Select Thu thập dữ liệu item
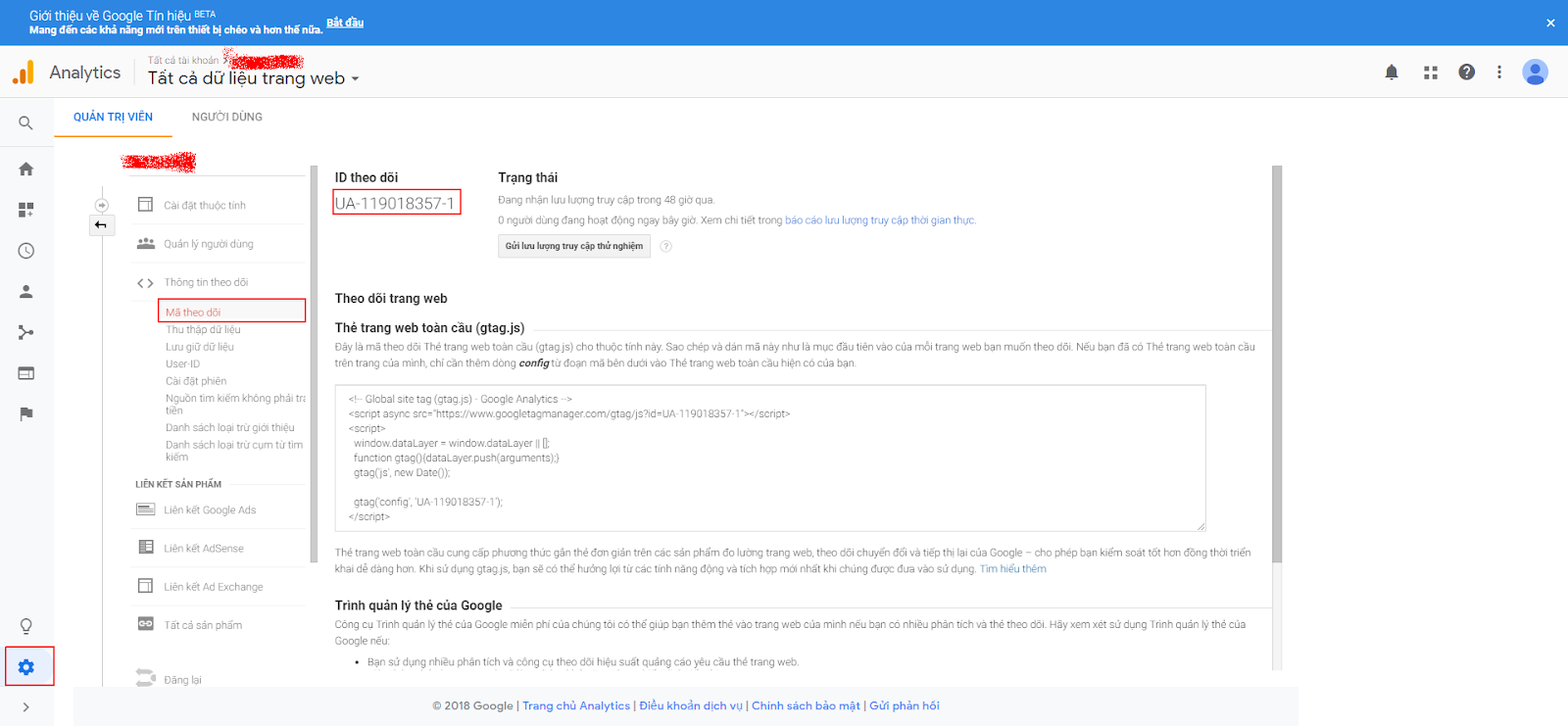The height and width of the screenshot is (726, 1568). (x=203, y=329)
